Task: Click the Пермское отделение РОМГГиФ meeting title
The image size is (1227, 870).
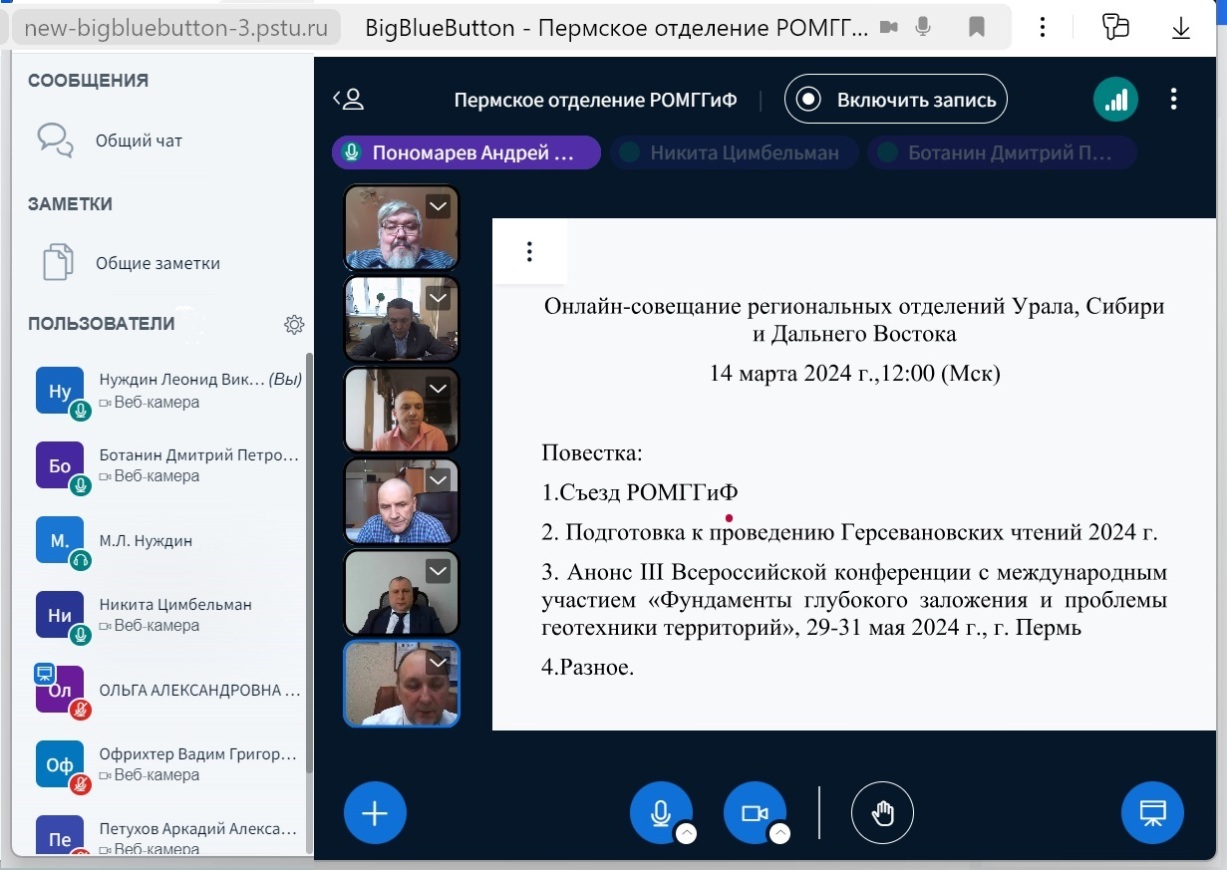Action: tap(596, 100)
